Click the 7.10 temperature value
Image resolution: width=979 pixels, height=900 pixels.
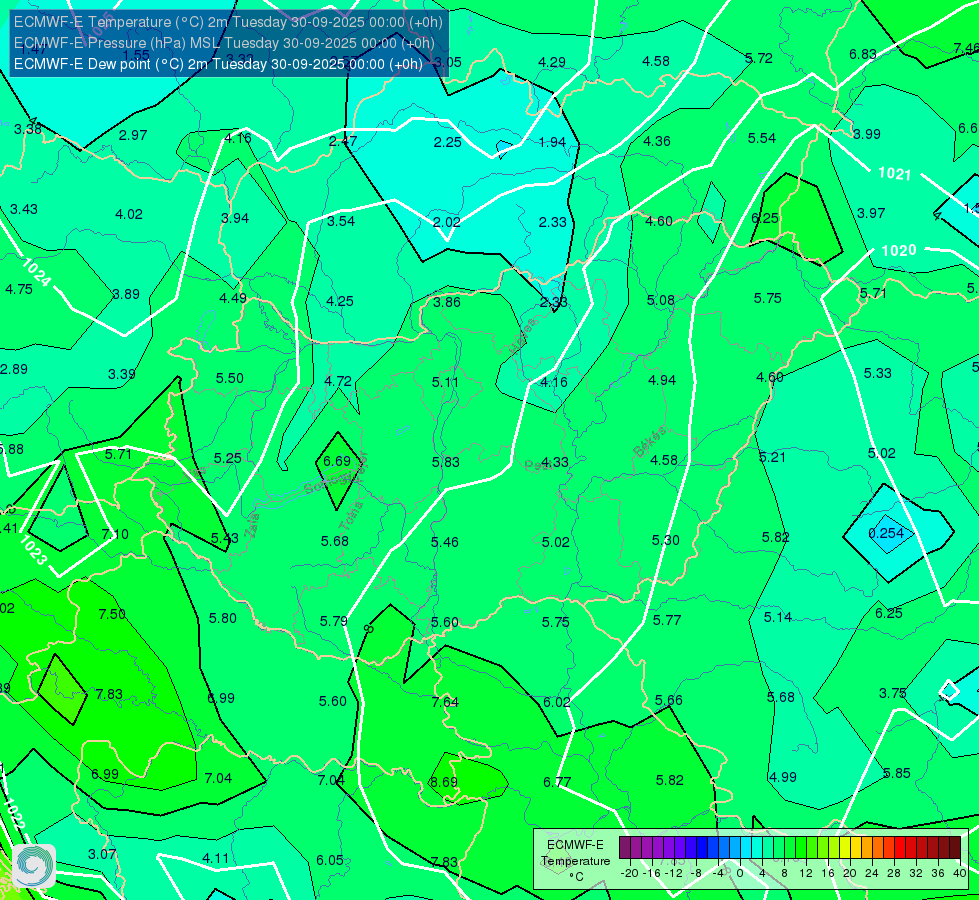(115, 534)
